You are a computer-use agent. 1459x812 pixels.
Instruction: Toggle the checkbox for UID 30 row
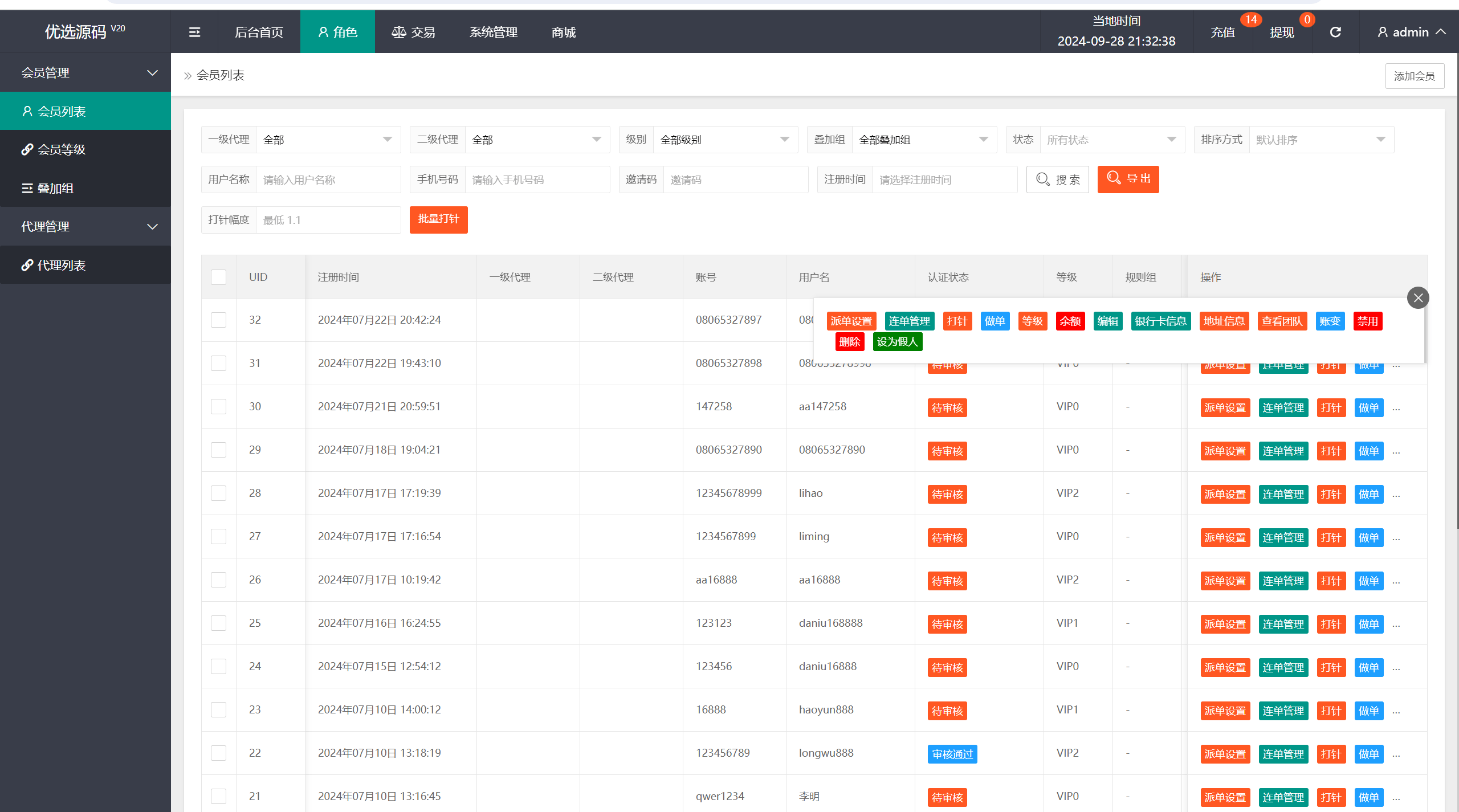click(220, 406)
